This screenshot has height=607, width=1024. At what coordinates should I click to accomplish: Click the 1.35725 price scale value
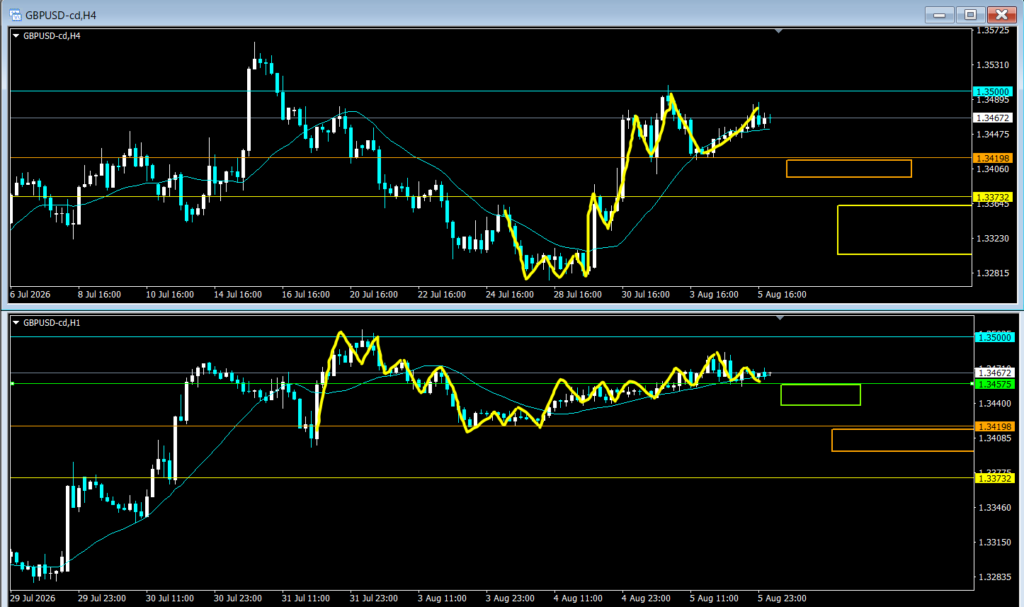tap(993, 31)
